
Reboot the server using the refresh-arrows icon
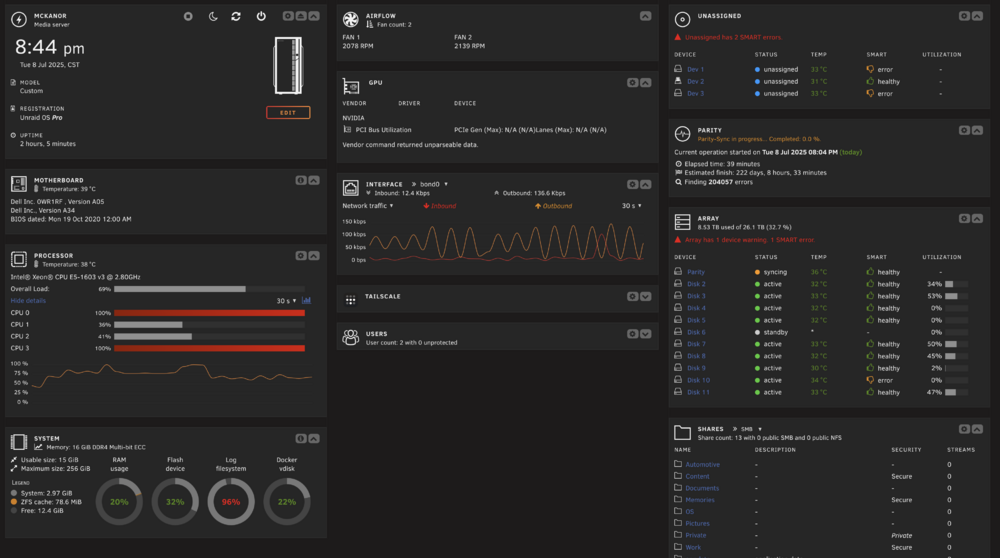click(x=236, y=17)
